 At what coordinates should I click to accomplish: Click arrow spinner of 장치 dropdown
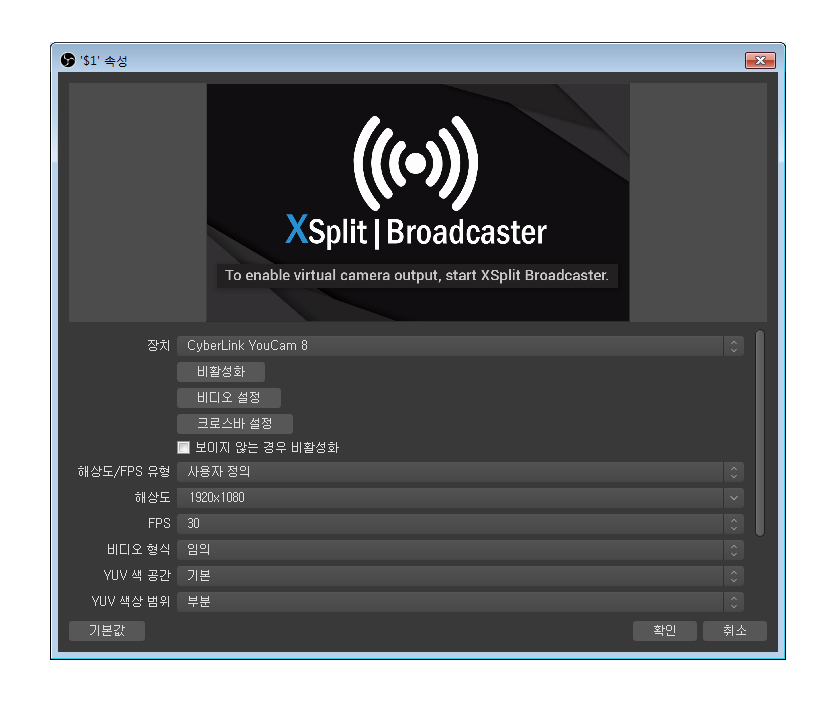tap(734, 346)
